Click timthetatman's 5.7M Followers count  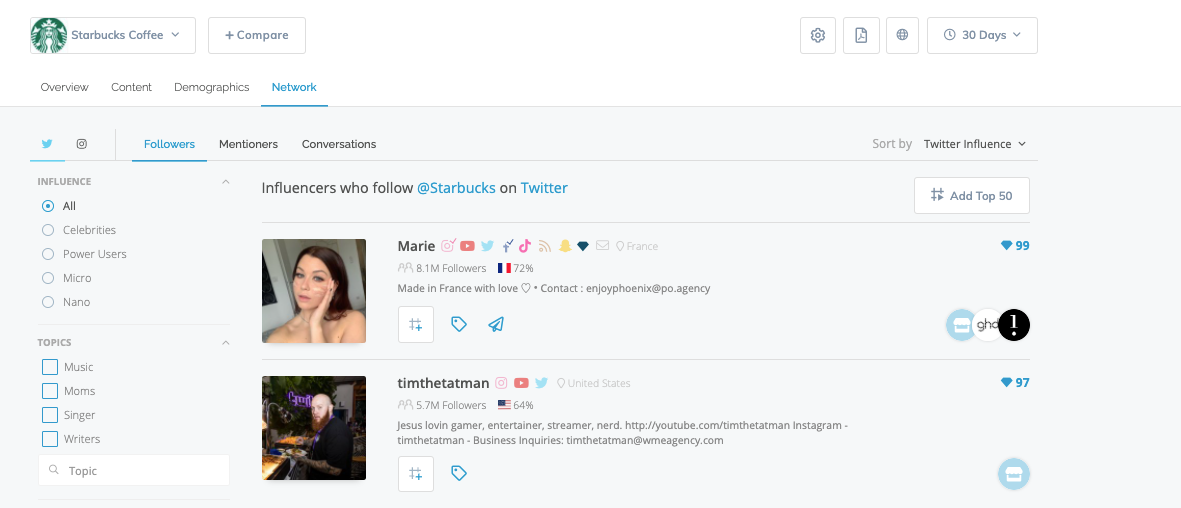click(x=442, y=405)
